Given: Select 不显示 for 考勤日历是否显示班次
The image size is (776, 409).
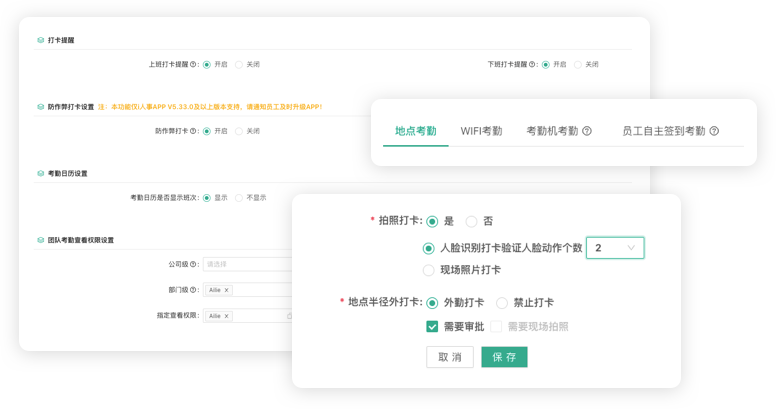Looking at the screenshot, I should click(239, 198).
